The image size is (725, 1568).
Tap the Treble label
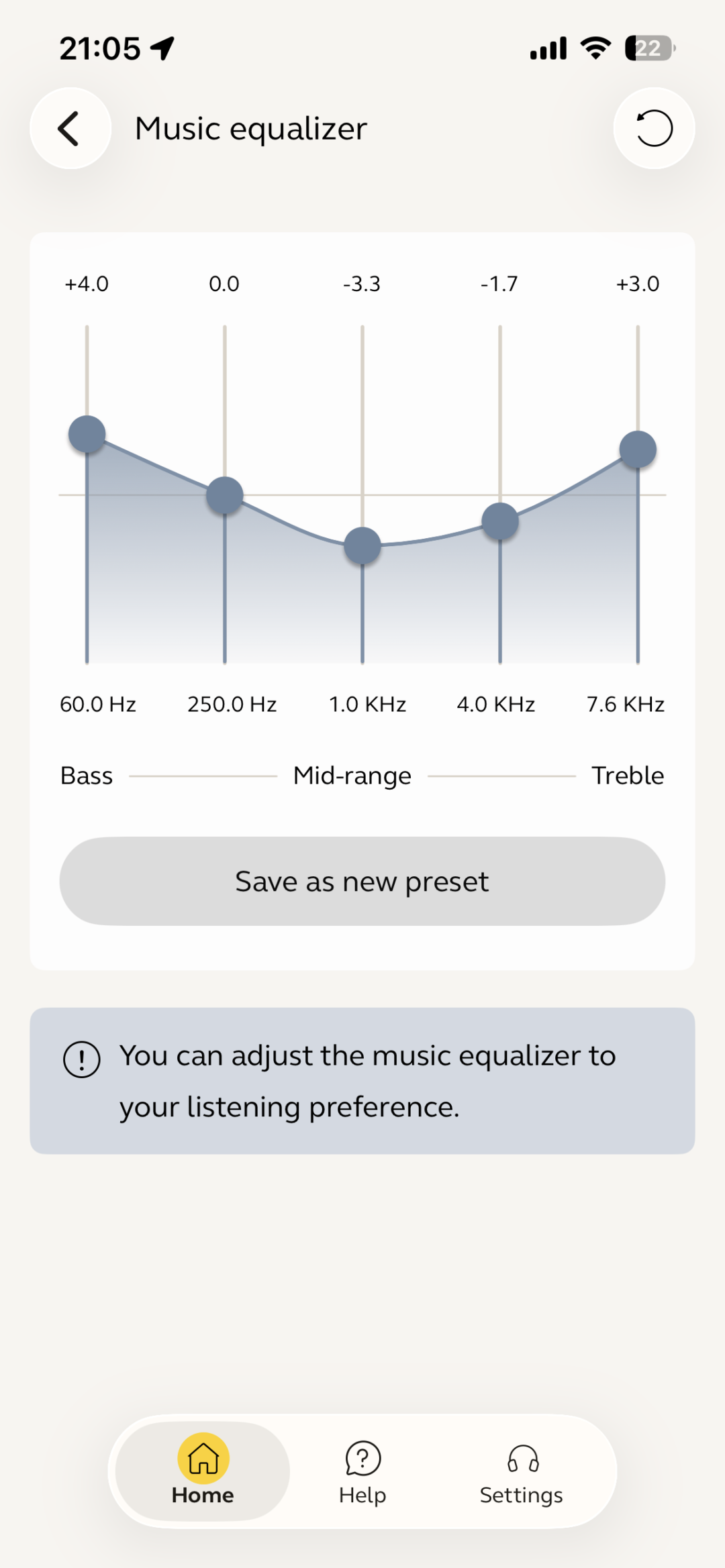[628, 776]
